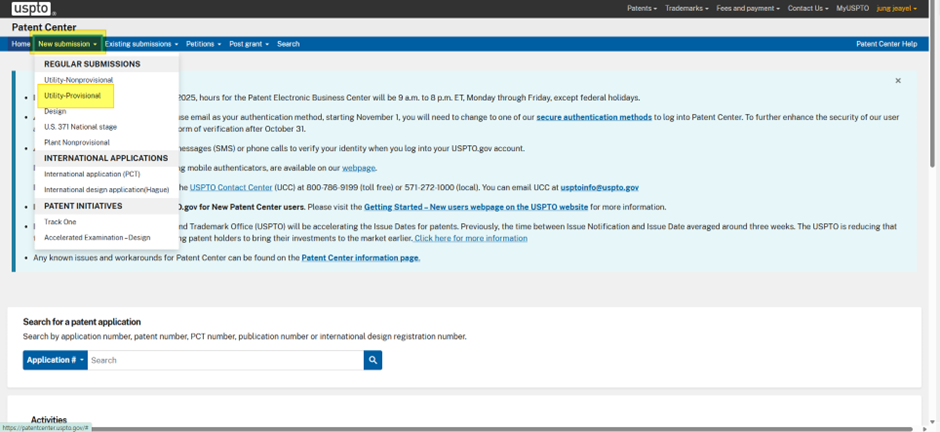Choose Track One initiative
This screenshot has height=432, width=940.
[x=60, y=222]
